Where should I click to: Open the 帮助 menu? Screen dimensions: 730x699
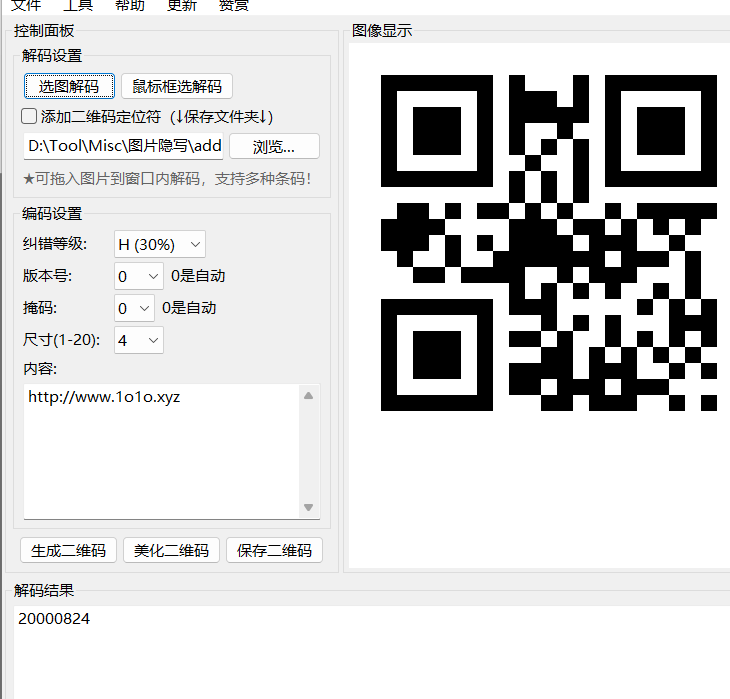click(x=129, y=5)
